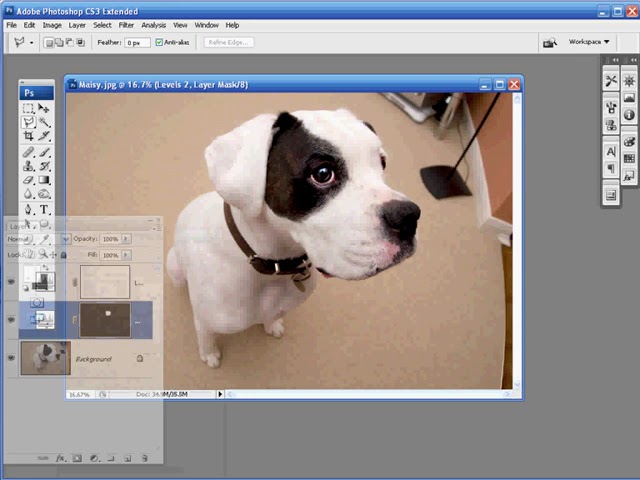
Task: Select the History Brush tool
Action: click(44, 166)
